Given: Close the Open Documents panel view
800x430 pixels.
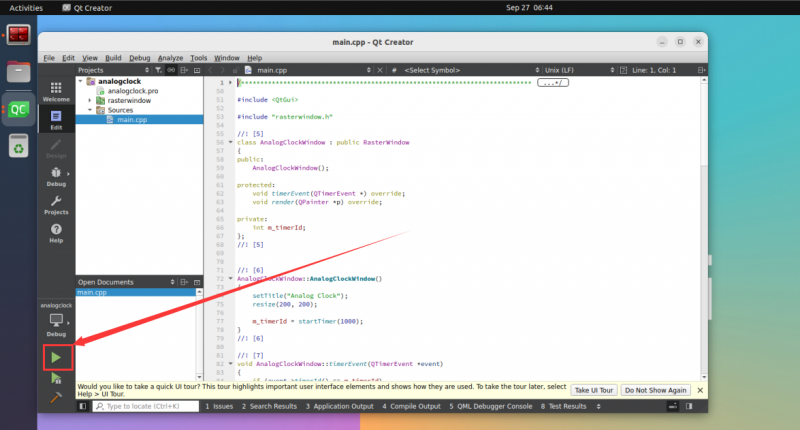Looking at the screenshot, I should 197,282.
